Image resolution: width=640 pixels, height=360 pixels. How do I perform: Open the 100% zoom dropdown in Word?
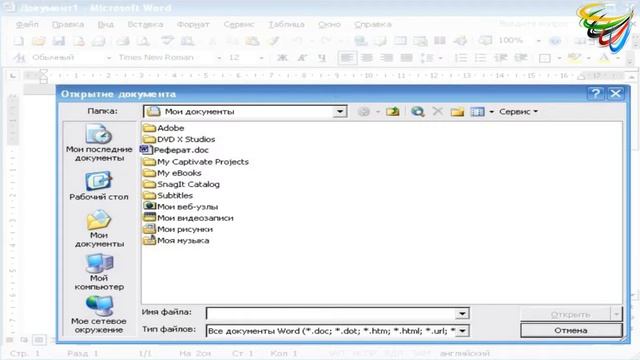click(538, 40)
